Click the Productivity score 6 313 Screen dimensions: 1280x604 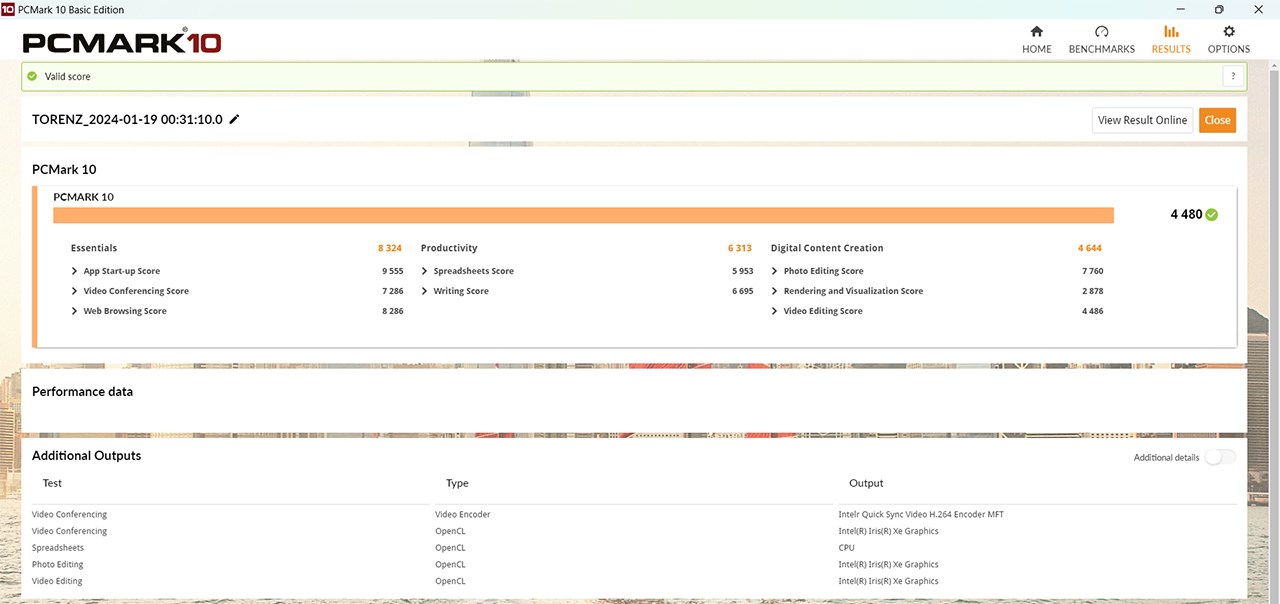(x=740, y=248)
